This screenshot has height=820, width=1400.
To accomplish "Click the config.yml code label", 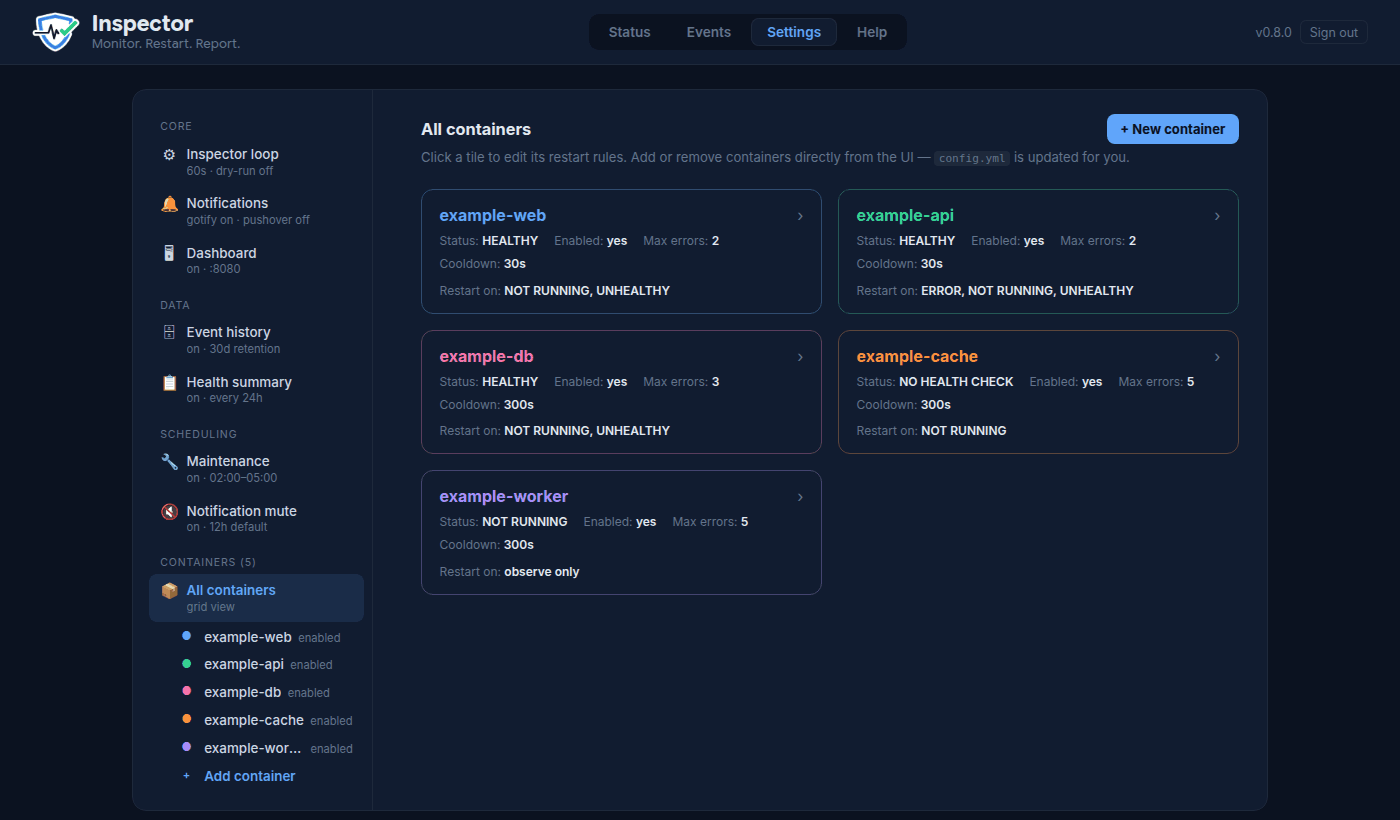I will [971, 158].
